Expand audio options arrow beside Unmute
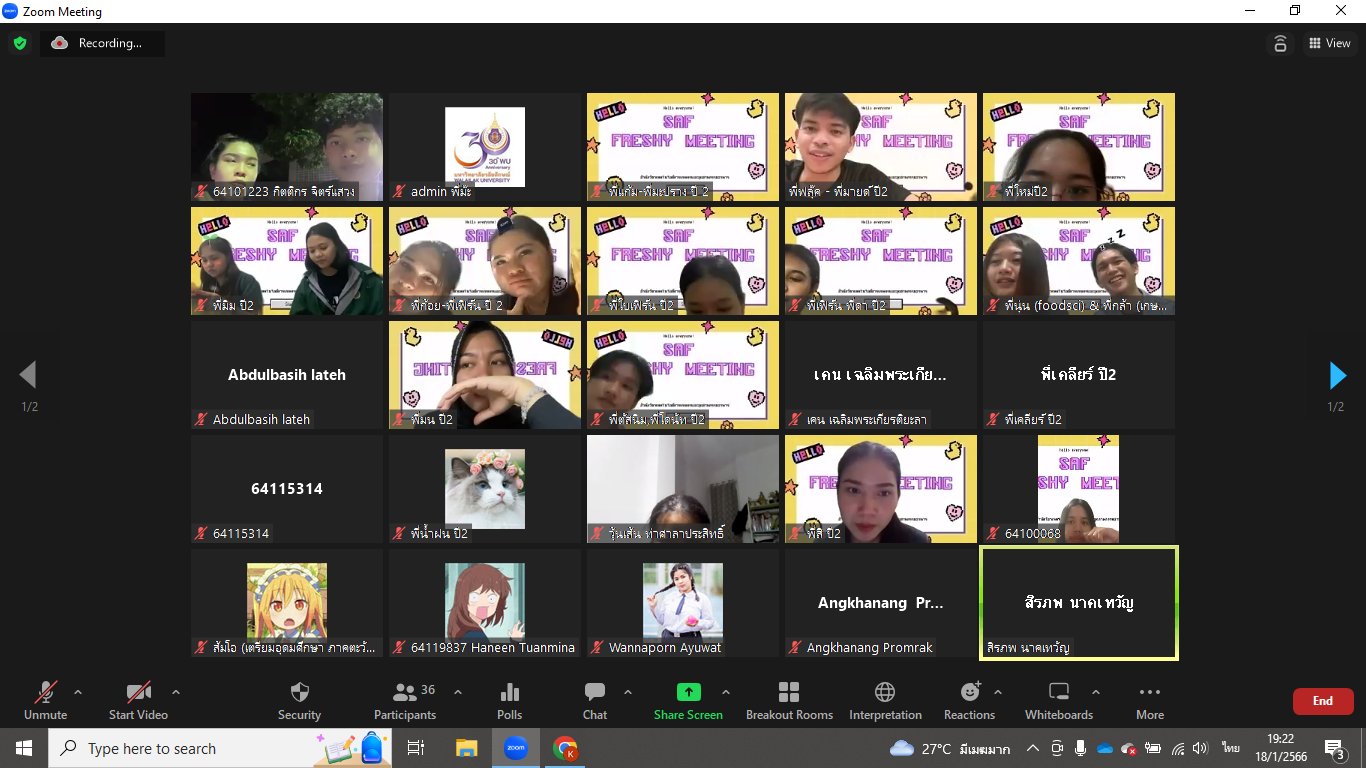 78,692
